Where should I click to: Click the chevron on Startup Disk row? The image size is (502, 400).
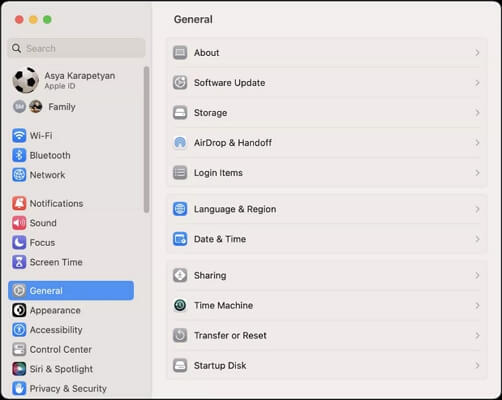click(x=477, y=365)
